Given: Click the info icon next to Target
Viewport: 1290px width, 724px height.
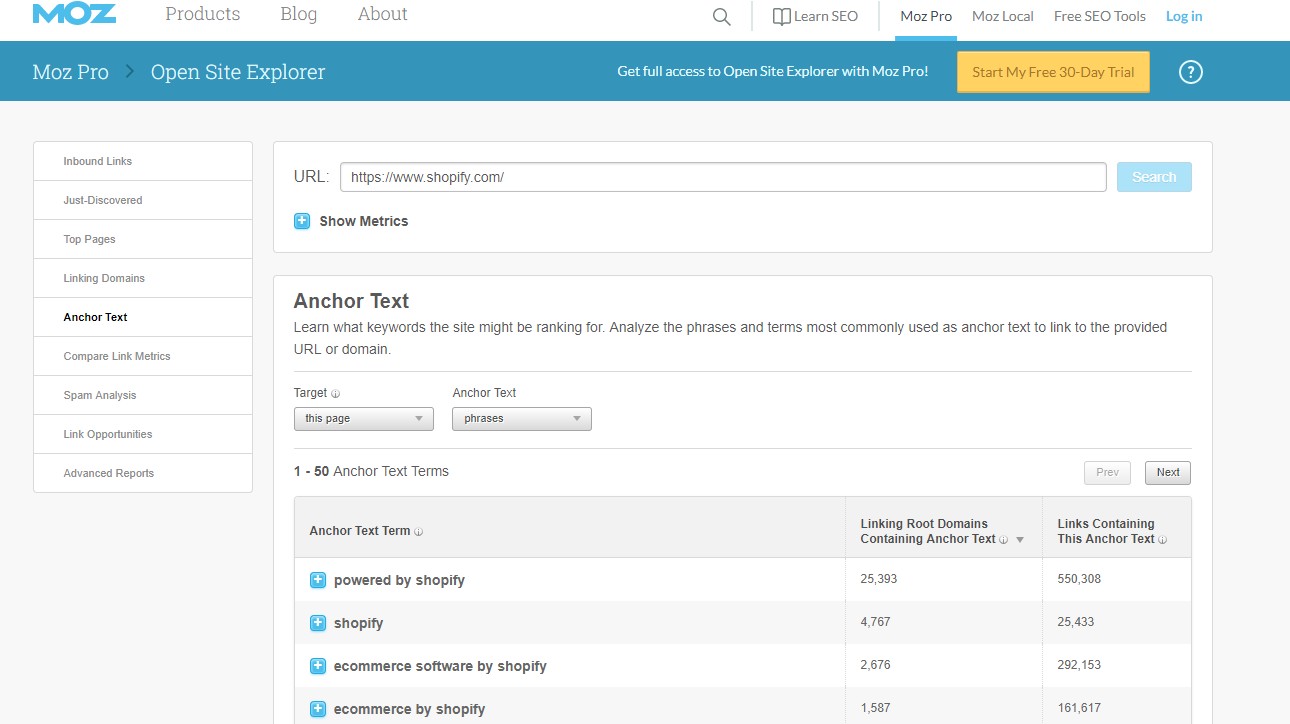Looking at the screenshot, I should pos(336,394).
